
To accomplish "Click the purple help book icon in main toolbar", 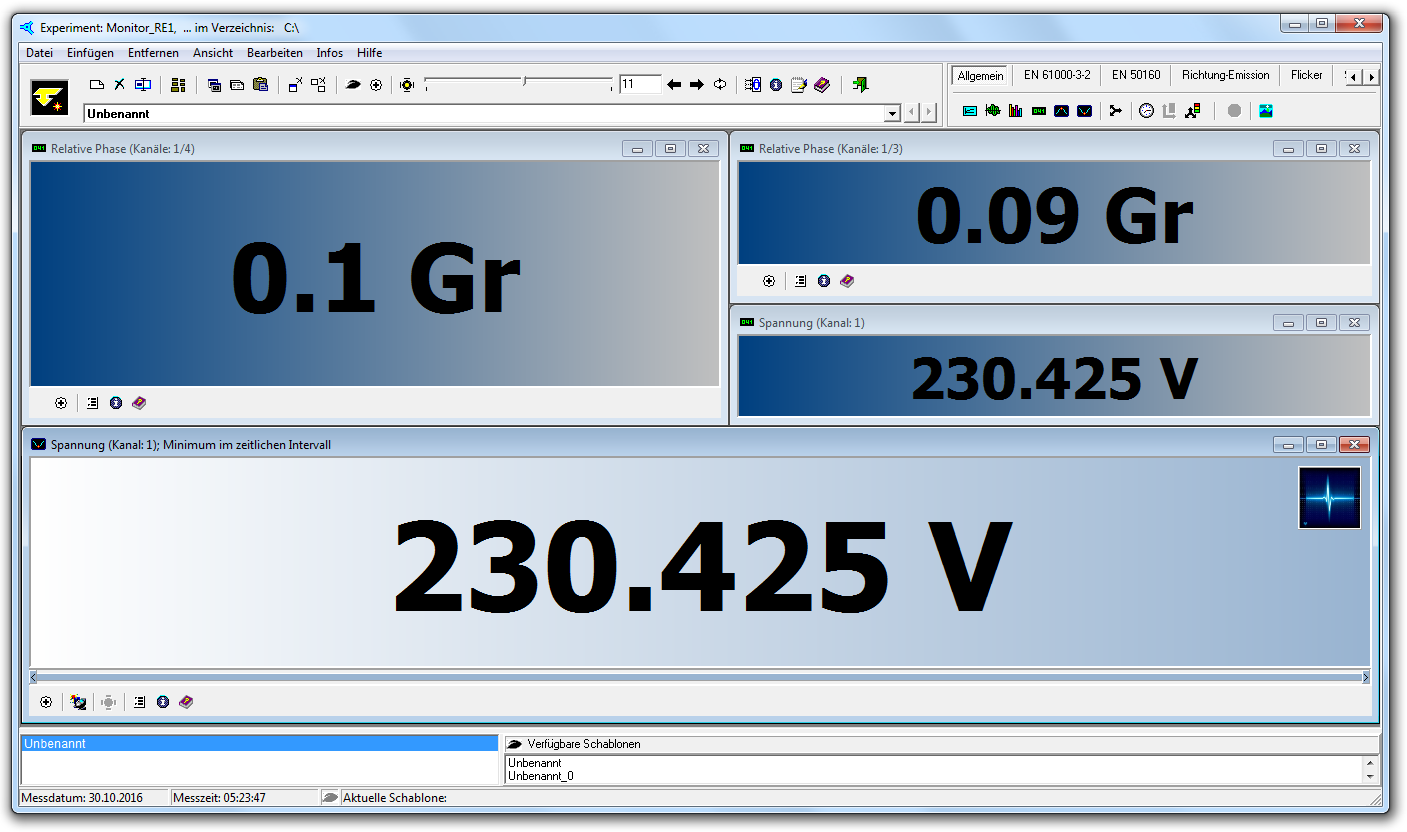I will coord(822,85).
